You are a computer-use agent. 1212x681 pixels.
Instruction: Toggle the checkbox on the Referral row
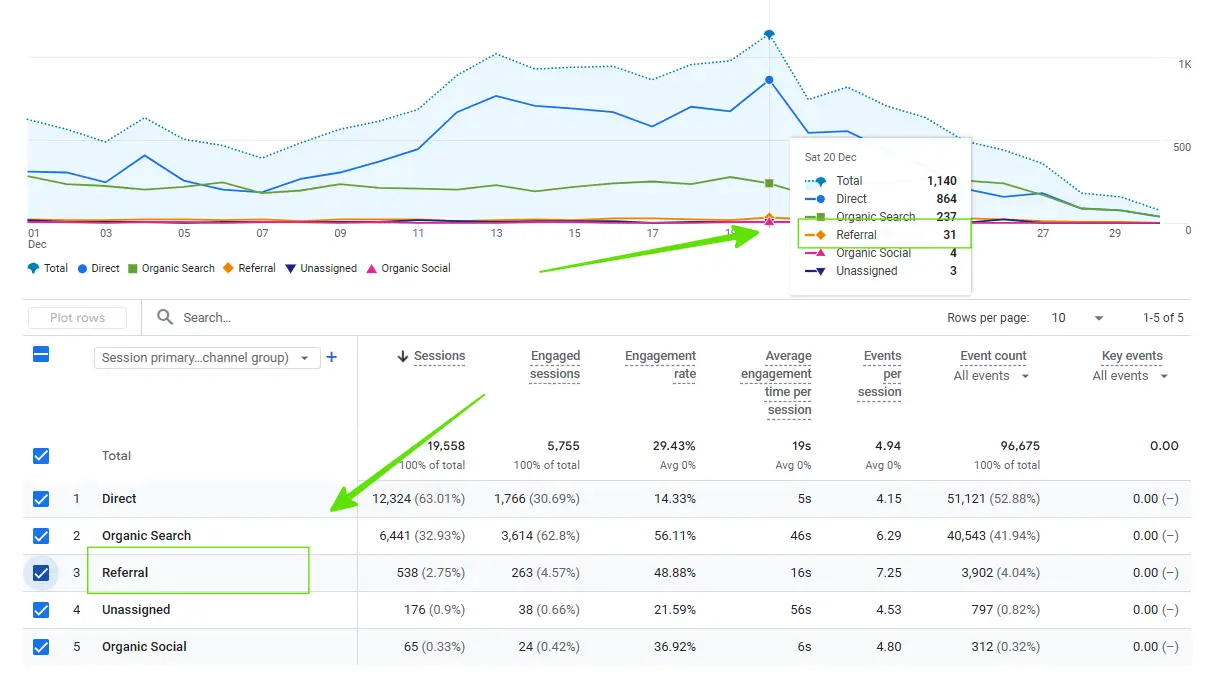(x=40, y=572)
